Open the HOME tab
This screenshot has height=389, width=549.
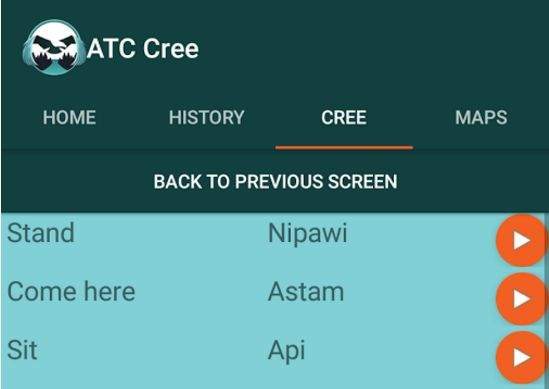click(69, 117)
